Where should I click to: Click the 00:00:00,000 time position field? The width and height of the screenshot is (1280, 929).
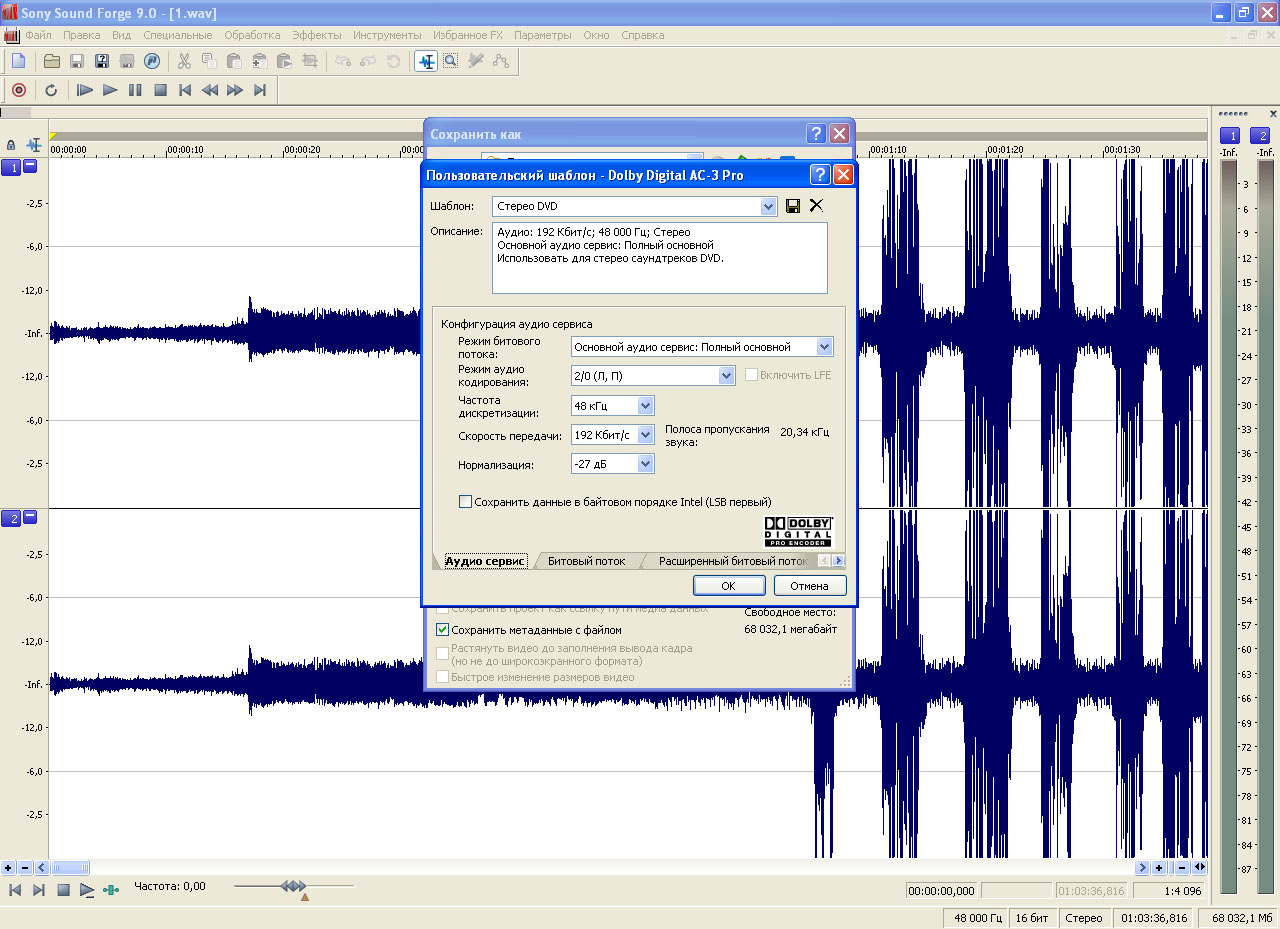click(941, 890)
